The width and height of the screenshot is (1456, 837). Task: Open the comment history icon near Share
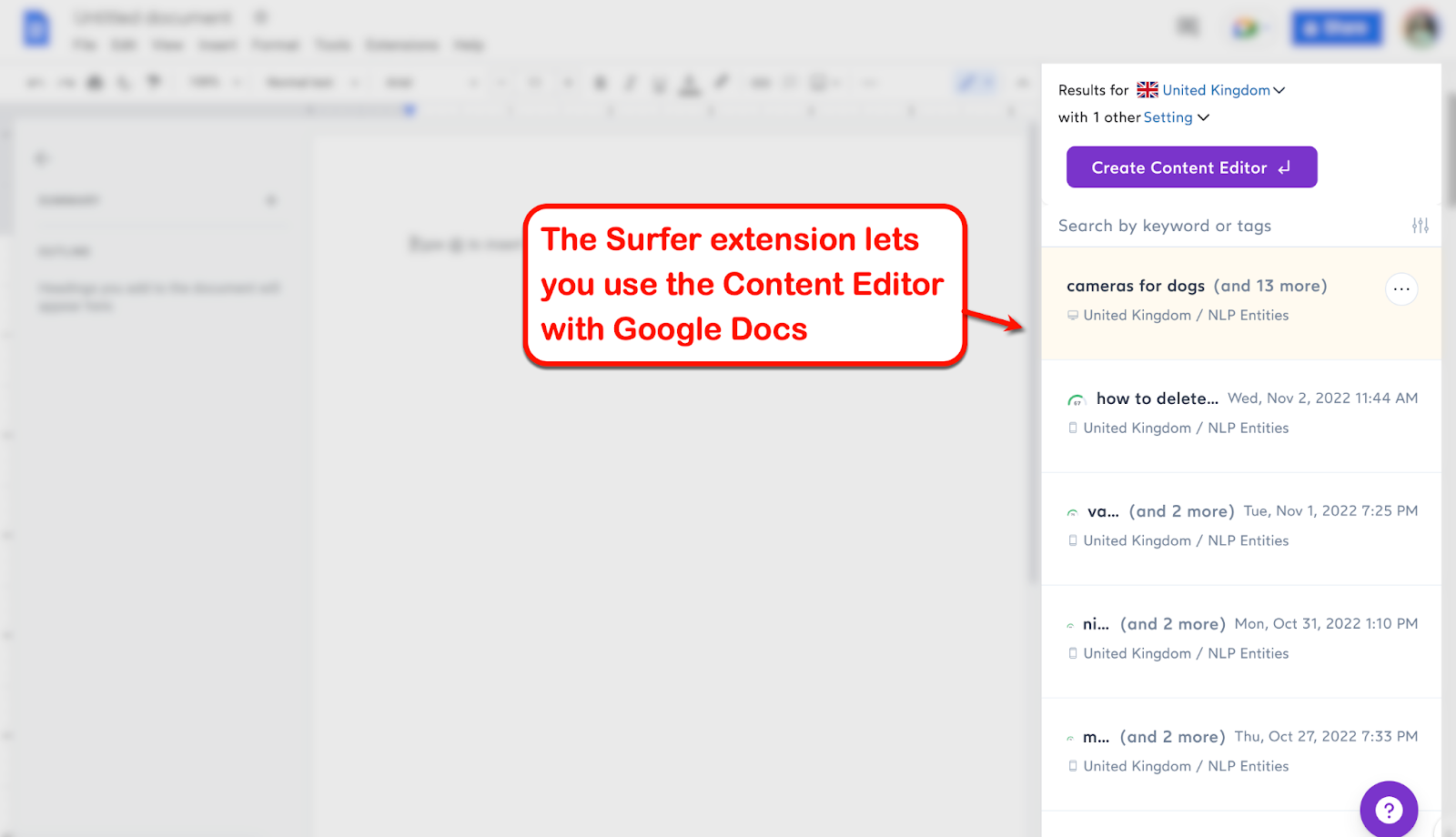[1188, 27]
